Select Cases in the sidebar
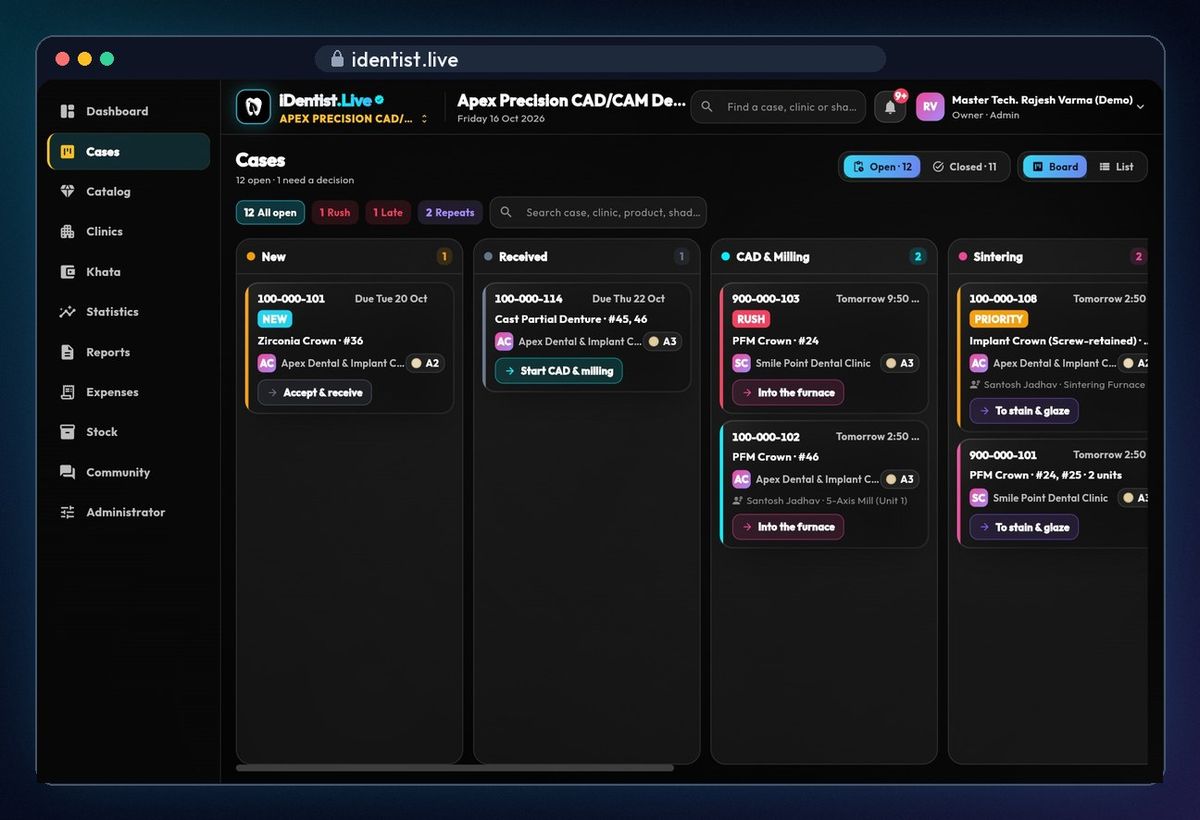Image resolution: width=1200 pixels, height=820 pixels. coord(128,152)
